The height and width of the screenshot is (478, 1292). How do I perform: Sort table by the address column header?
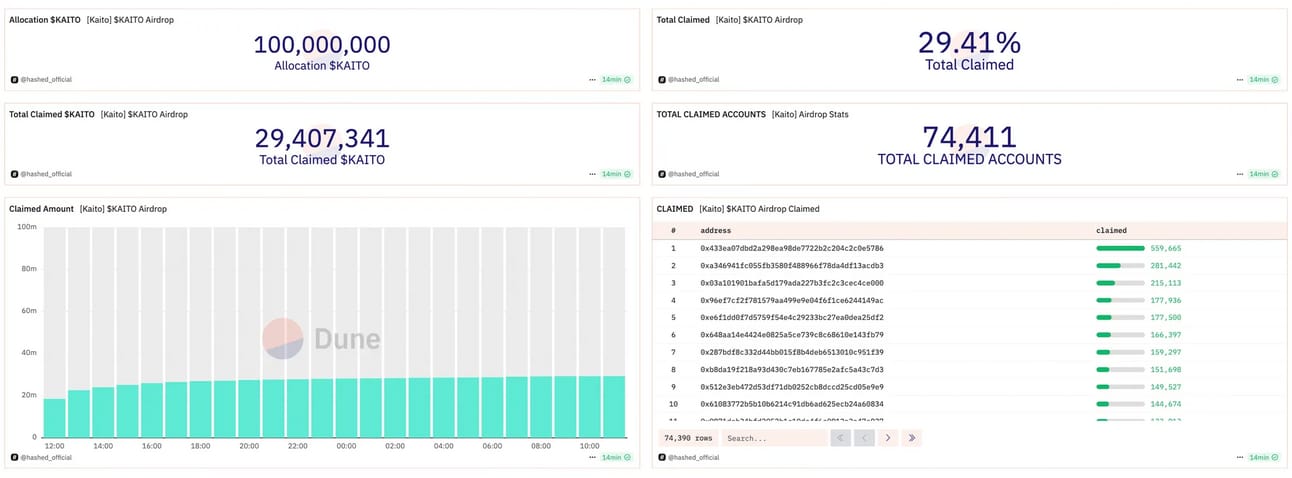point(715,230)
